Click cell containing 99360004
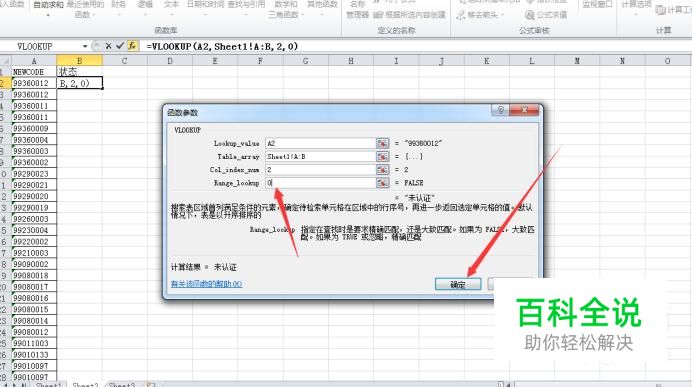Viewport: 692px width, 387px height. [x=34, y=140]
